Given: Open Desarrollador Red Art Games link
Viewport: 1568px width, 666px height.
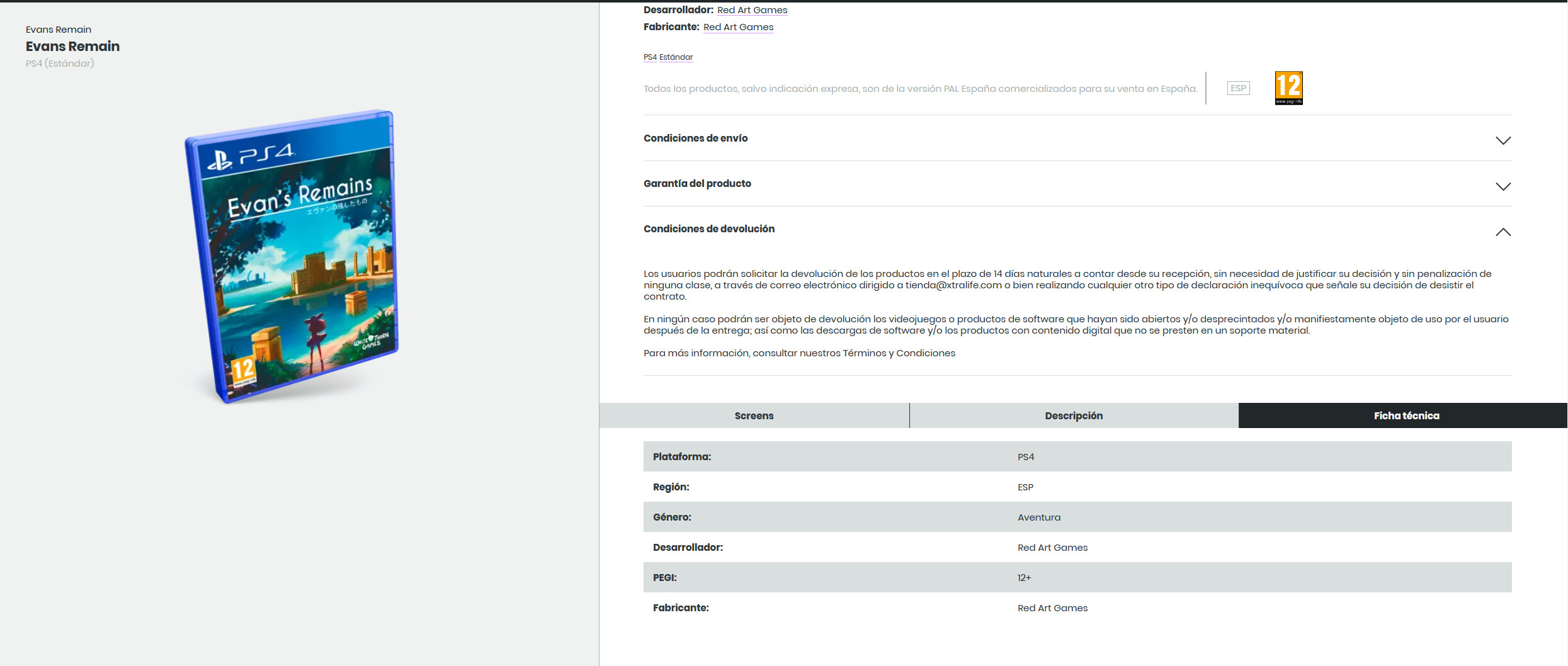Looking at the screenshot, I should click(752, 10).
